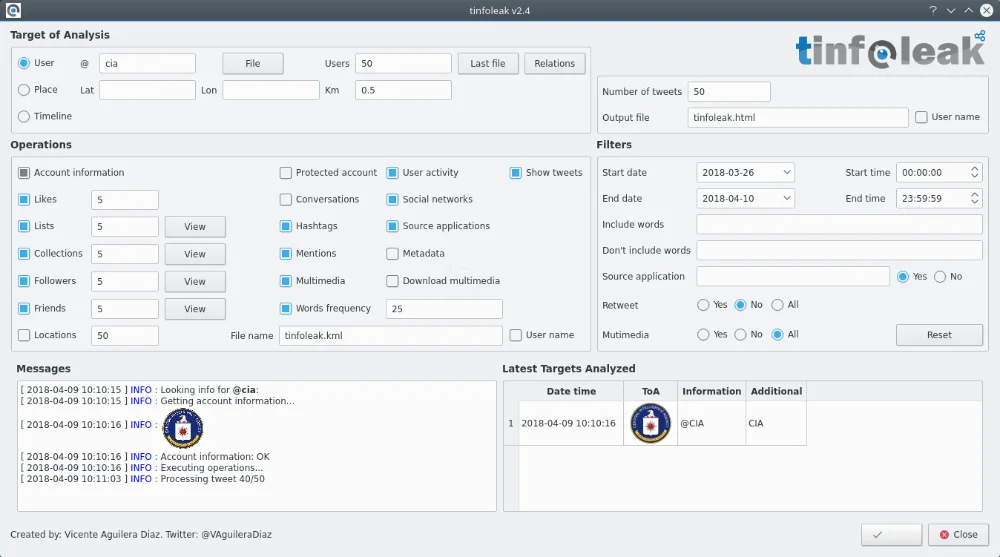Click the CIA seal in ToA column
Screen dimensions: 1000x557
click(x=650, y=423)
